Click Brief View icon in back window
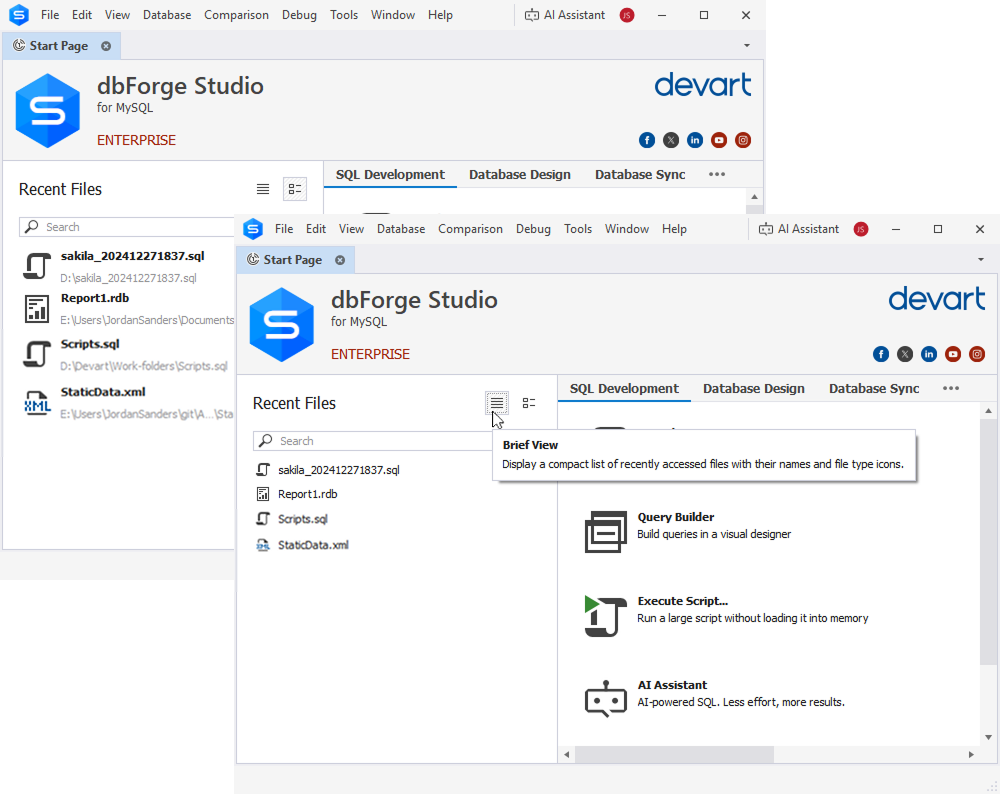The image size is (1000, 794). [263, 189]
